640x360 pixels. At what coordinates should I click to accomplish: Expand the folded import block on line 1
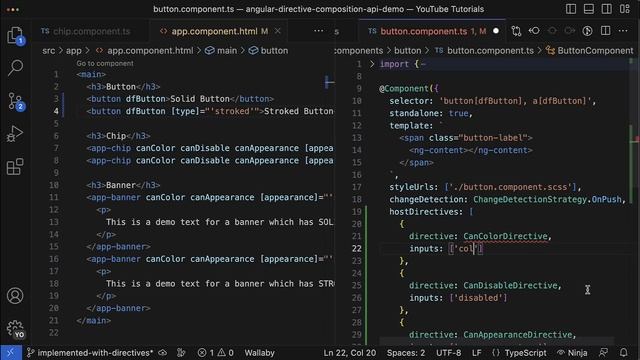point(372,64)
